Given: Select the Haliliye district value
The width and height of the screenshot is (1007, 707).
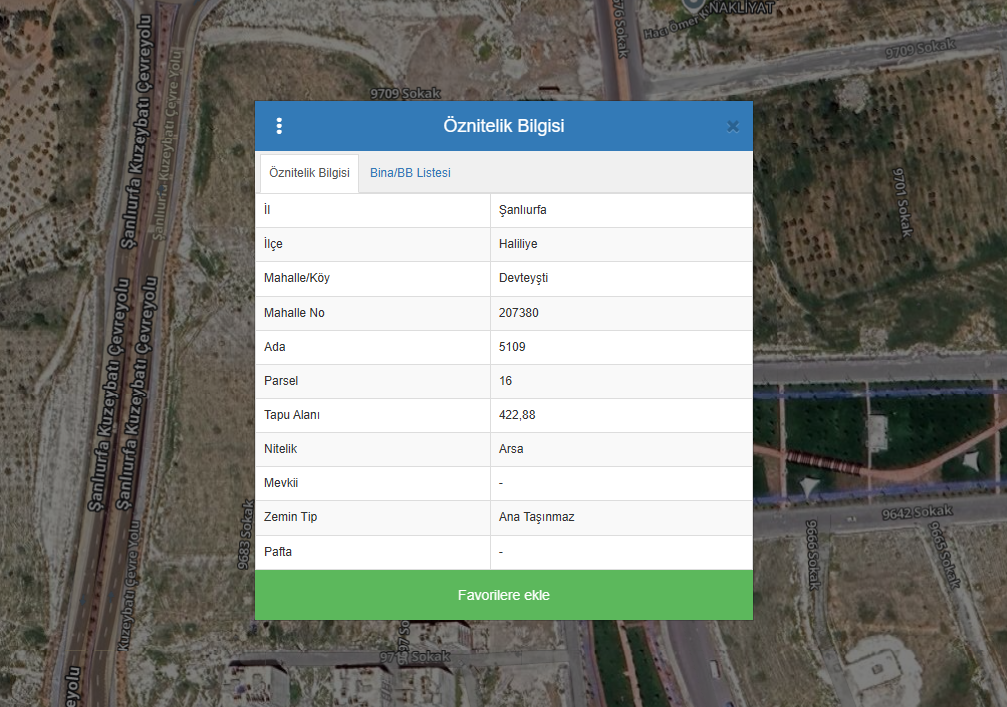Looking at the screenshot, I should pyautogui.click(x=518, y=244).
